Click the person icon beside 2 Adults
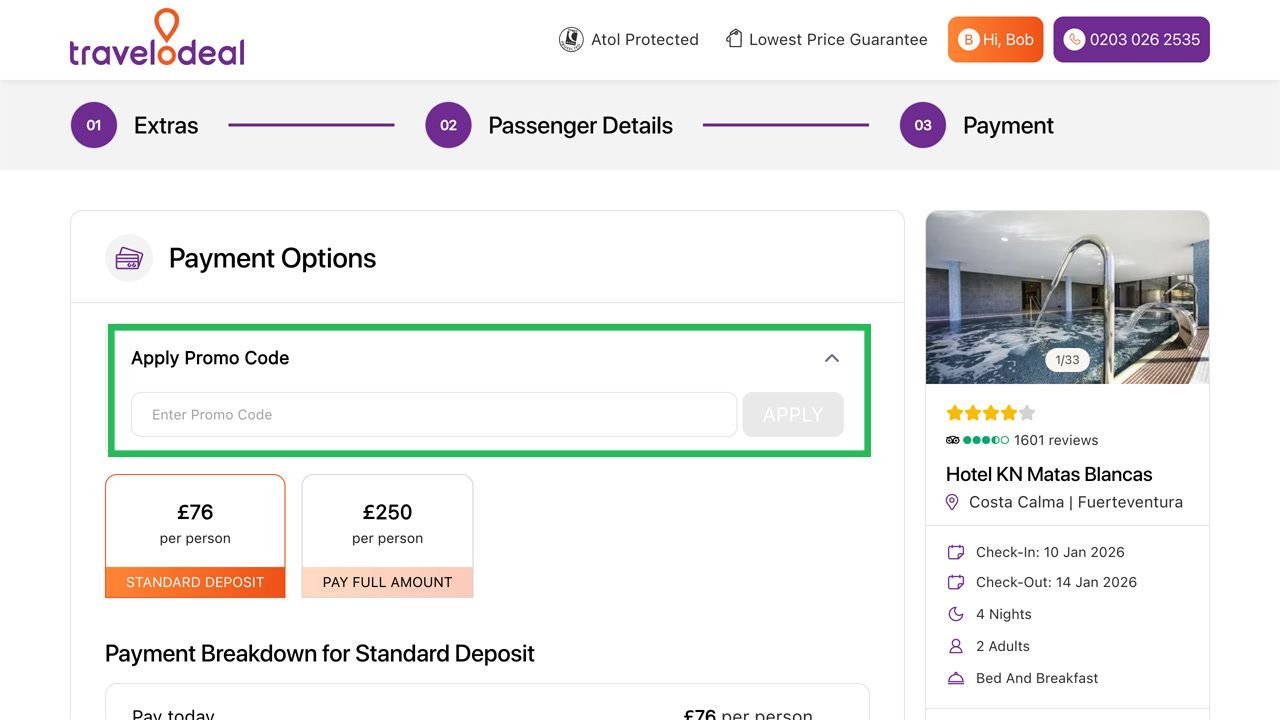 coord(955,646)
